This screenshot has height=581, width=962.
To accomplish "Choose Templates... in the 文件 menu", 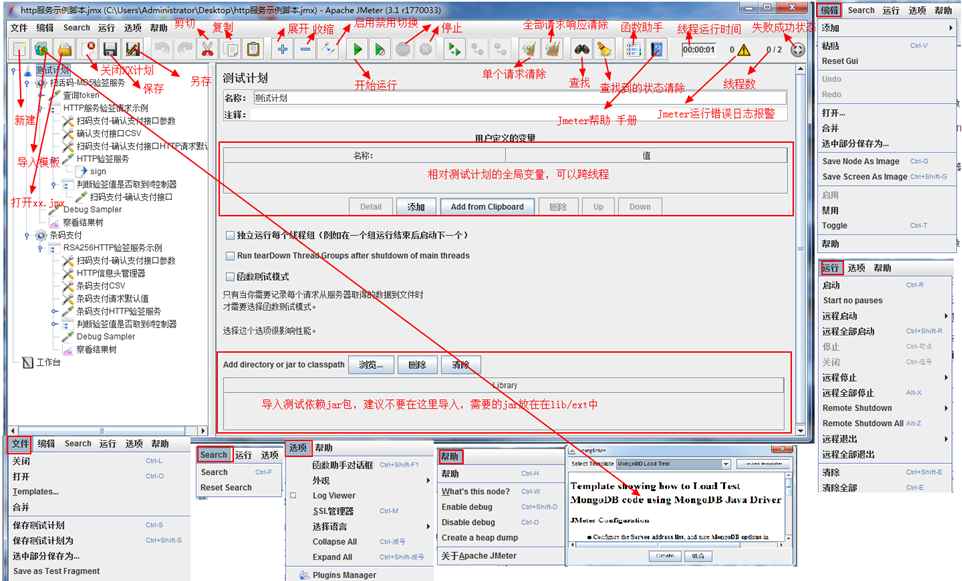I will 36,491.
